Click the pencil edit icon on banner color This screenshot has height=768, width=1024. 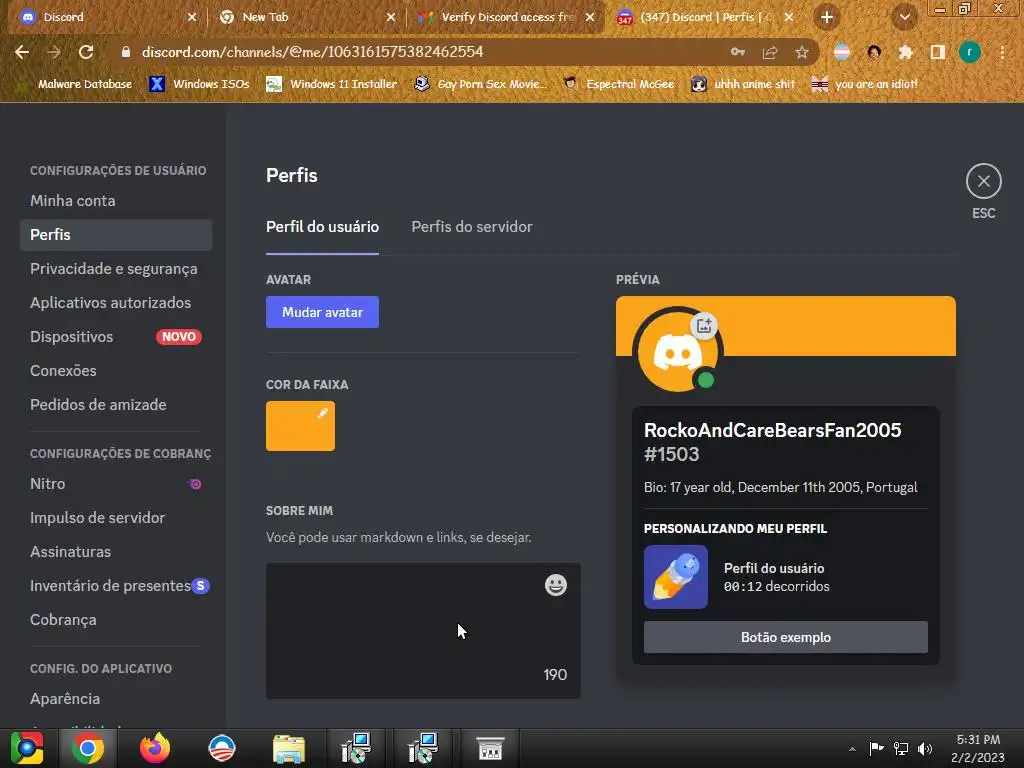[x=323, y=413]
